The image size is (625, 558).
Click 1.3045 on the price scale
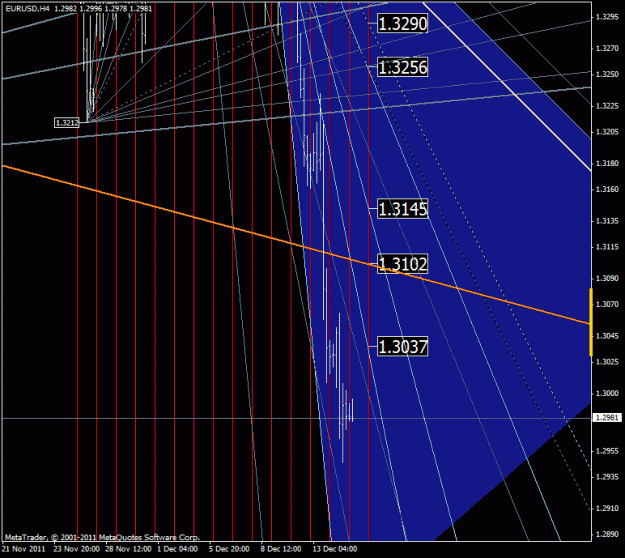point(607,336)
